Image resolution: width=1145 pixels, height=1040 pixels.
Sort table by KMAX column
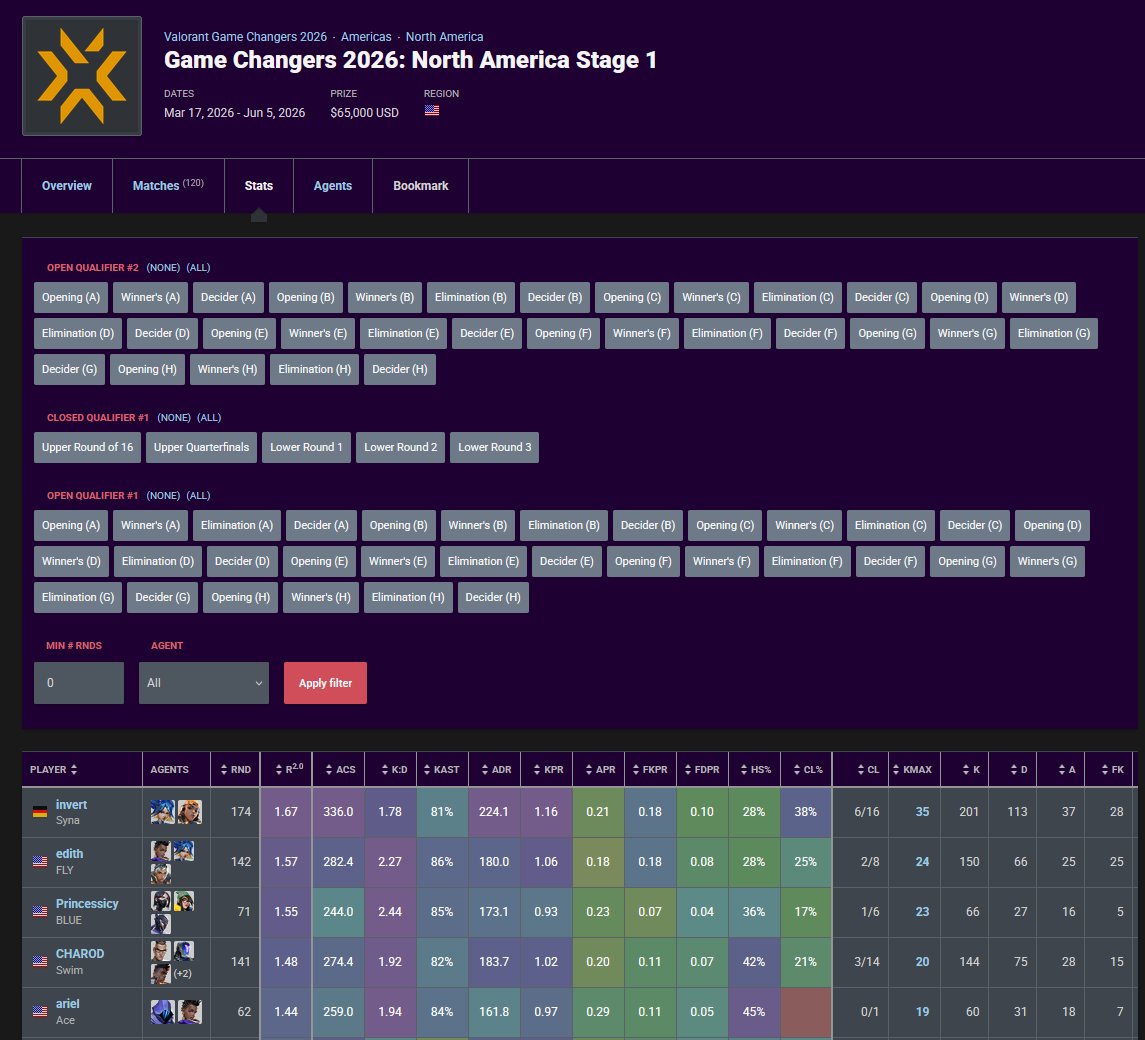914,770
